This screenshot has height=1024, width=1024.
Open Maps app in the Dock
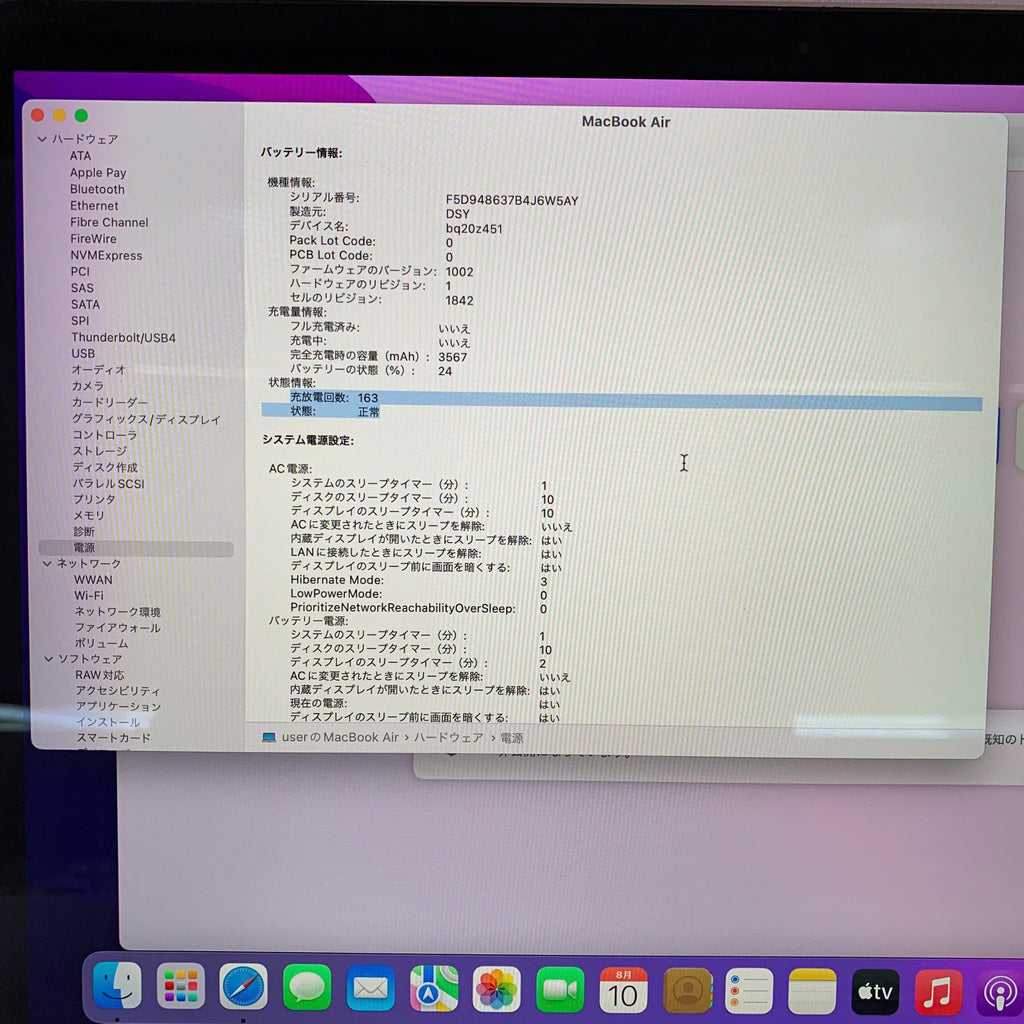pyautogui.click(x=434, y=989)
